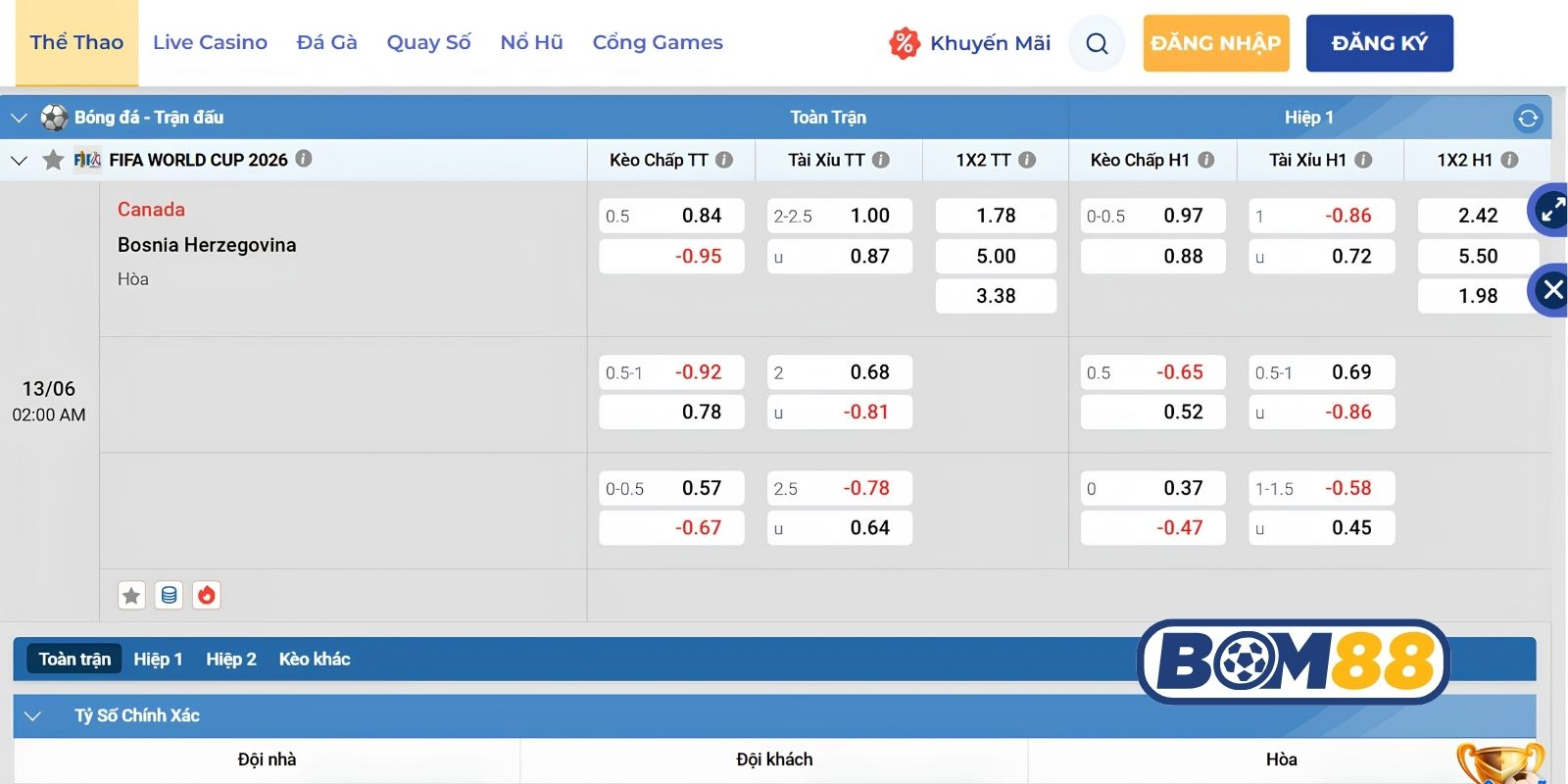Viewport: 1568px width, 784px height.
Task: Refresh odds with the circular refresh icon
Action: point(1528,119)
